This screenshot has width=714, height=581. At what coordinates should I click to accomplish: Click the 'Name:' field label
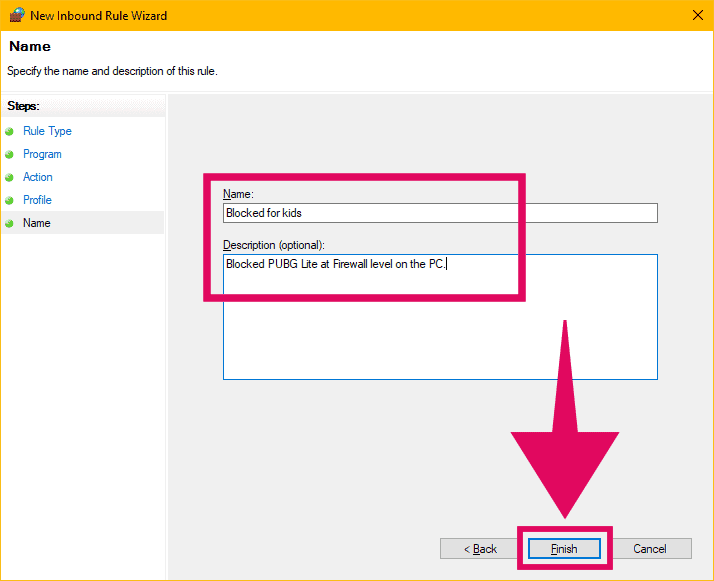(x=238, y=194)
